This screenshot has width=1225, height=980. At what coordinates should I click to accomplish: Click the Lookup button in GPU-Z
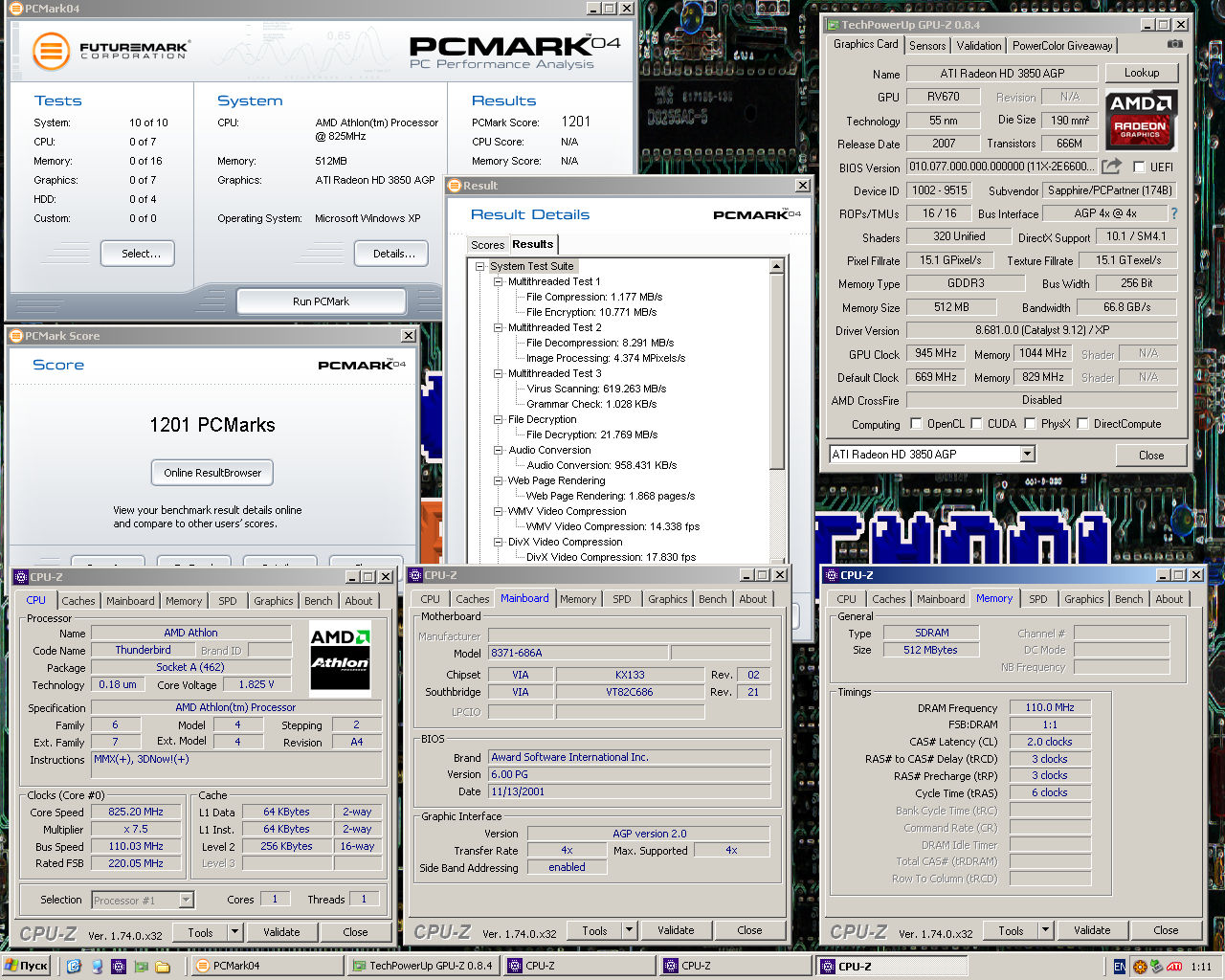1142,73
